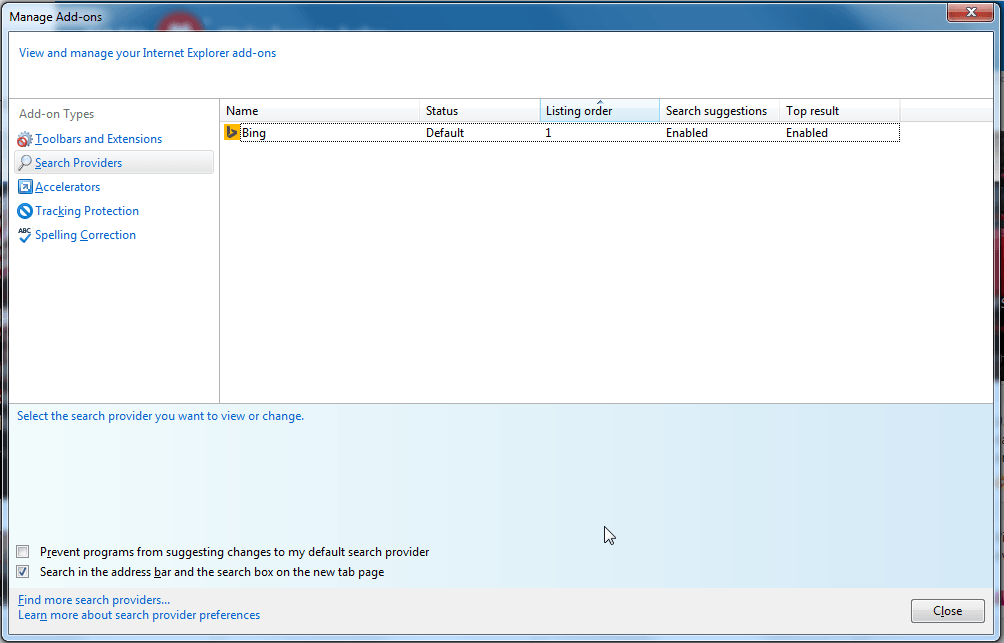Image resolution: width=1004 pixels, height=643 pixels.
Task: Open Find more search providers link
Action: [93, 600]
